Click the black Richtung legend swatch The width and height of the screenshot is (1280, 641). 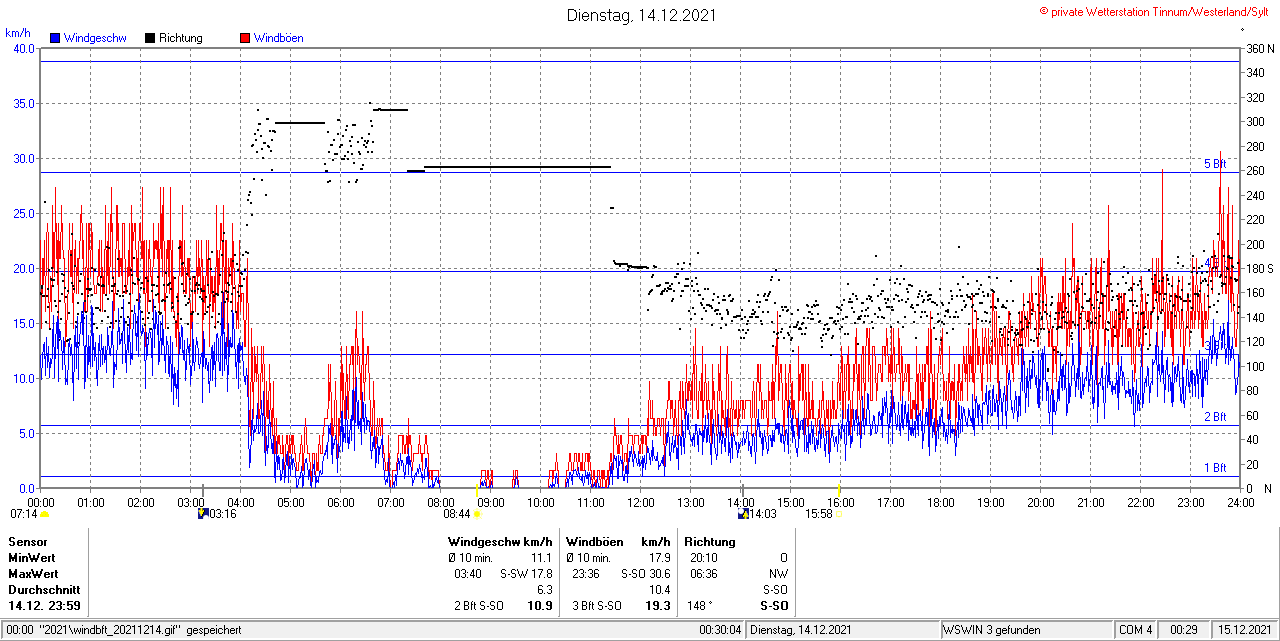[x=150, y=38]
